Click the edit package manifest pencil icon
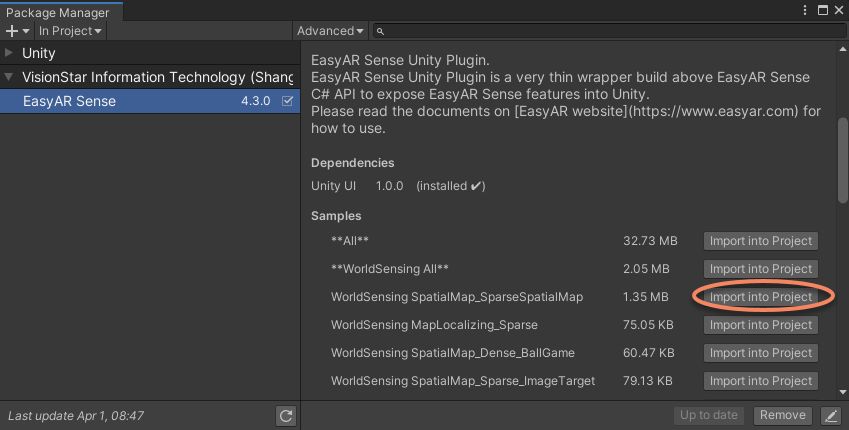This screenshot has width=849, height=430. tap(831, 415)
